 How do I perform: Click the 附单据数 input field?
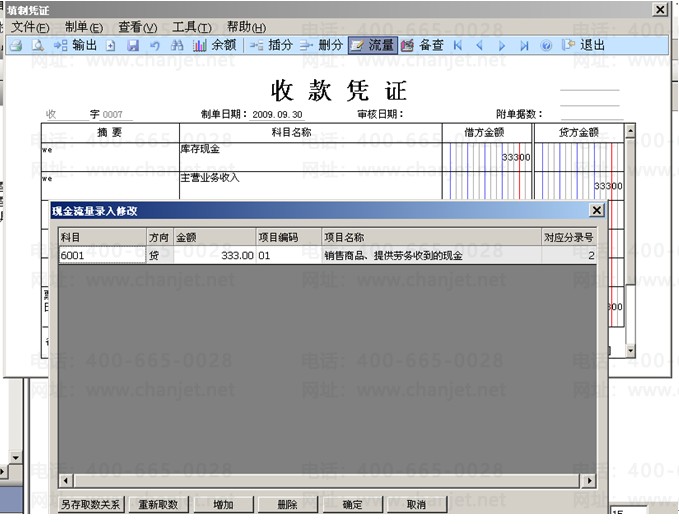pos(592,114)
